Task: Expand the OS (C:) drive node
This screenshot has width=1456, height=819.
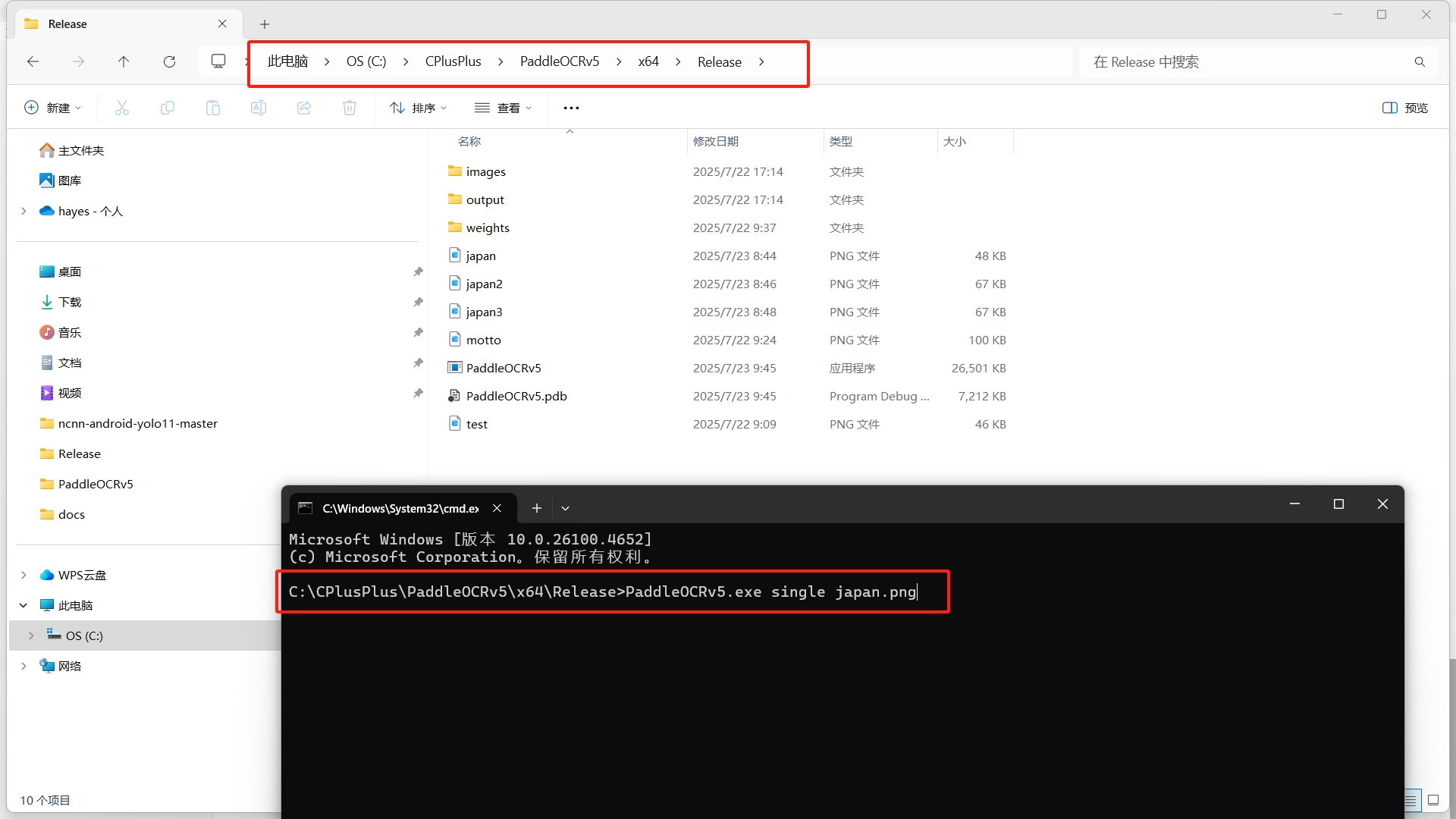Action: [31, 635]
